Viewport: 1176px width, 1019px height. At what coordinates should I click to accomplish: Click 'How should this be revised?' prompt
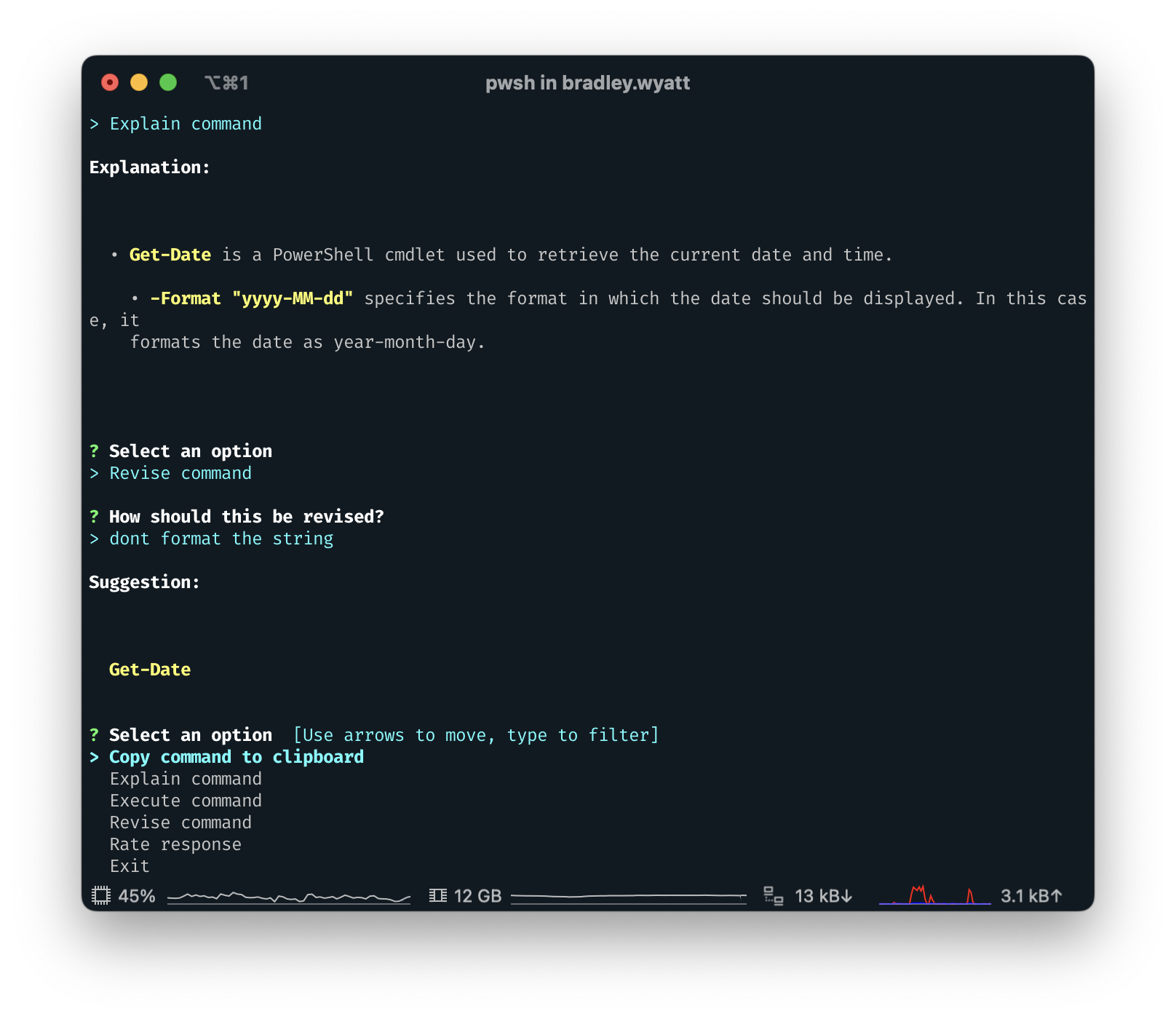[246, 517]
